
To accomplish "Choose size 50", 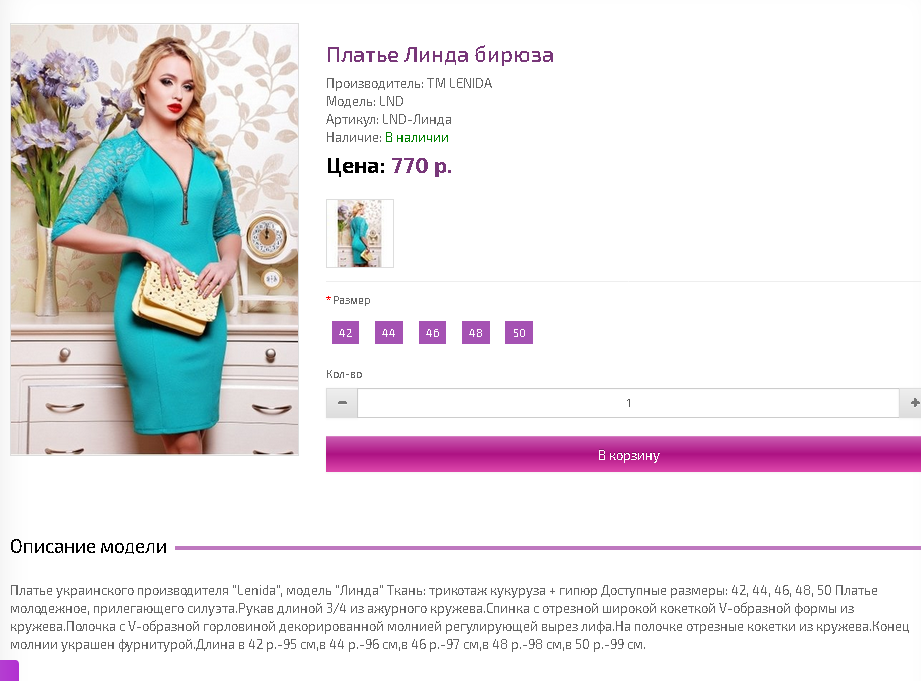I will coord(519,333).
